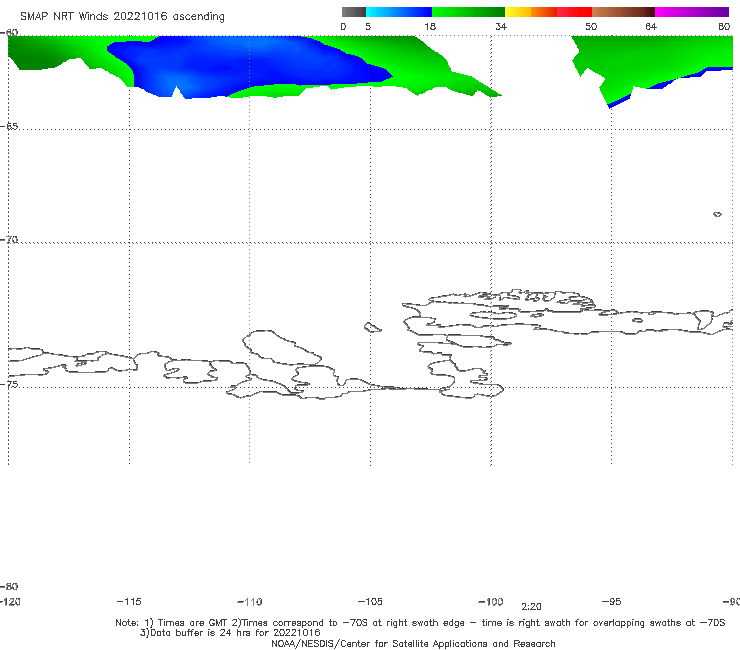Viewport: 740px width, 650px height.
Task: Click the longitude label '-110'
Action: click(250, 602)
